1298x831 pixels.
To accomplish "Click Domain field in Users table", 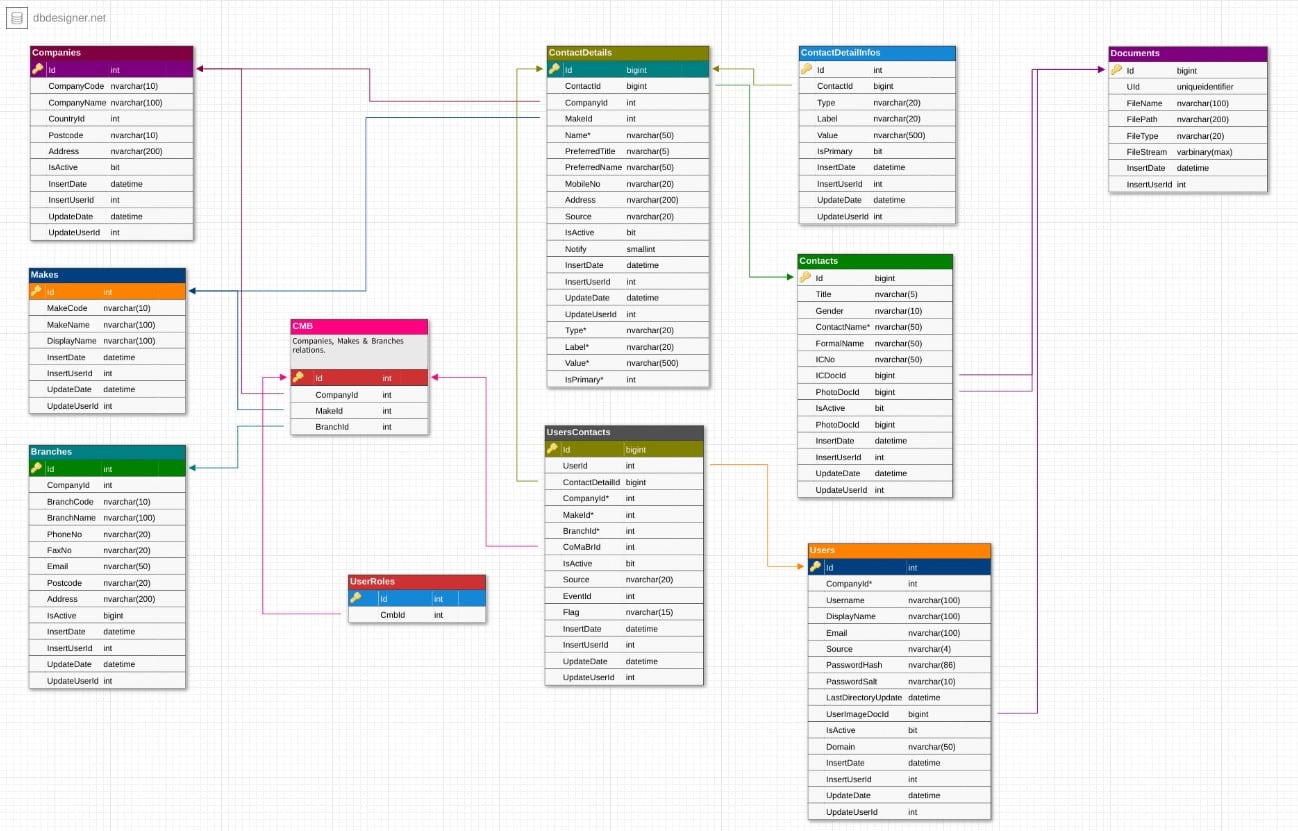I will tap(899, 746).
